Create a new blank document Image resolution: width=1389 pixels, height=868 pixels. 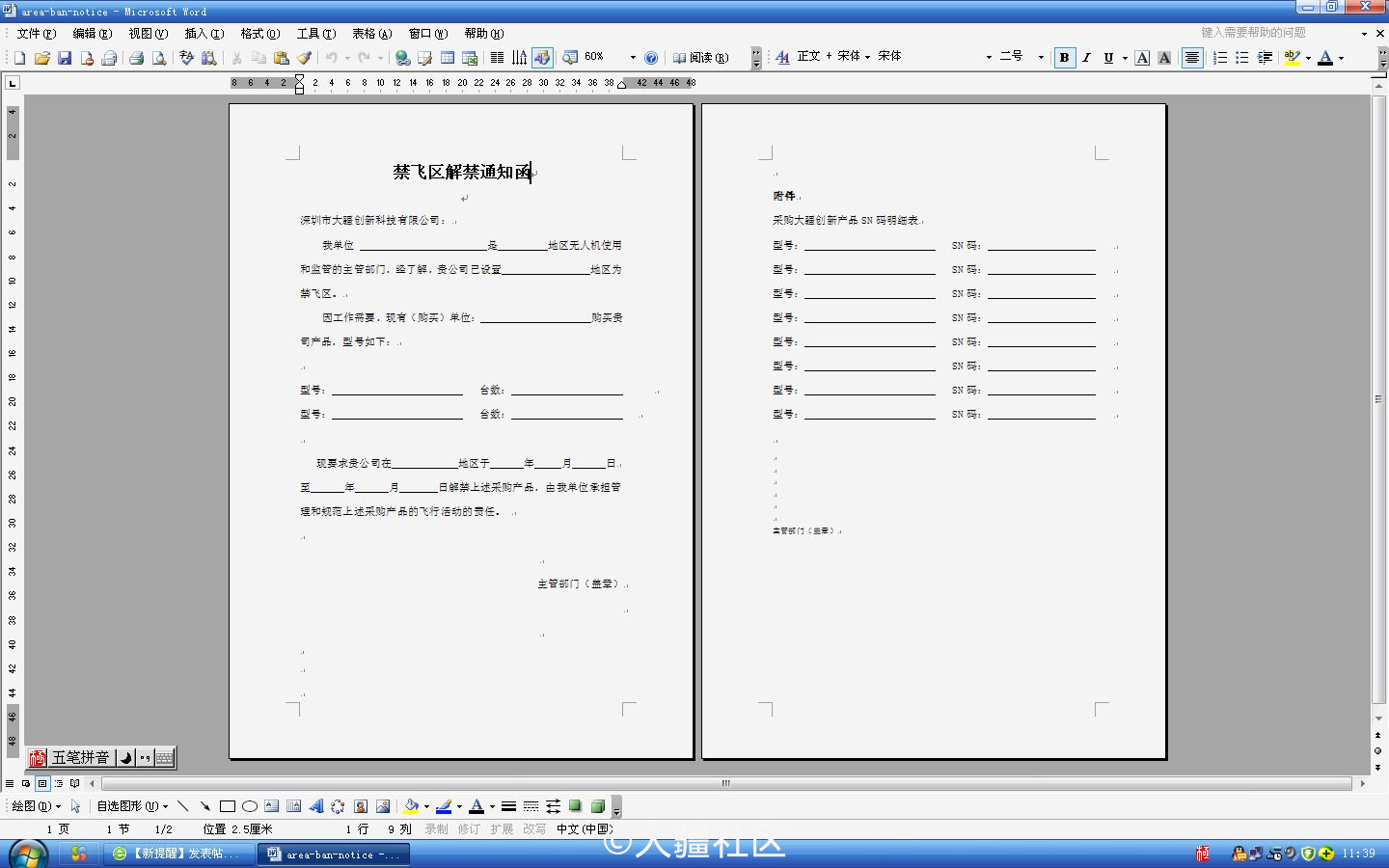click(19, 58)
